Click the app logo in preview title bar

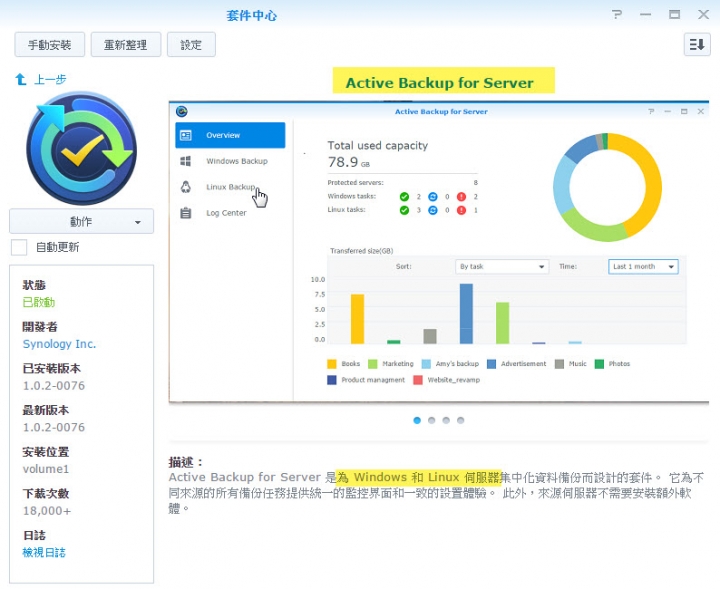coord(182,111)
